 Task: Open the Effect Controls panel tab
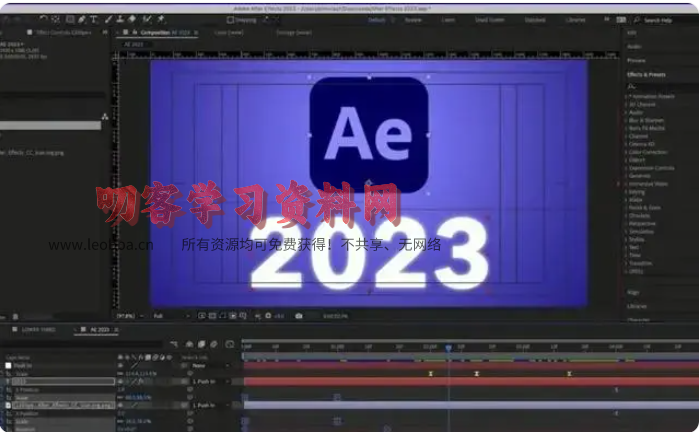(63, 33)
